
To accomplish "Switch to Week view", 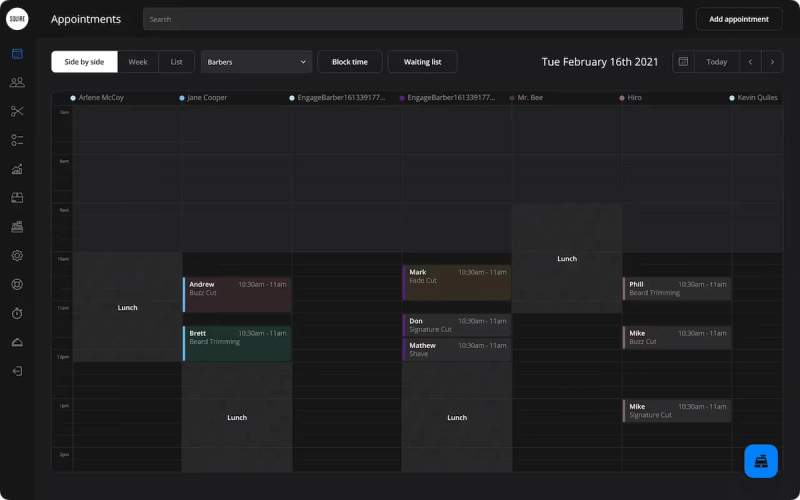I will pyautogui.click(x=138, y=62).
